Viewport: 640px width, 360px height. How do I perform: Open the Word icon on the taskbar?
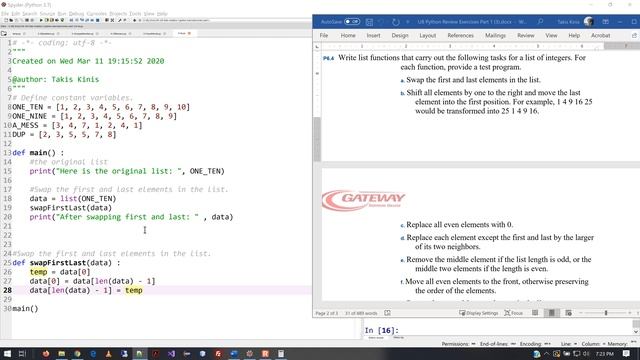(x=234, y=353)
